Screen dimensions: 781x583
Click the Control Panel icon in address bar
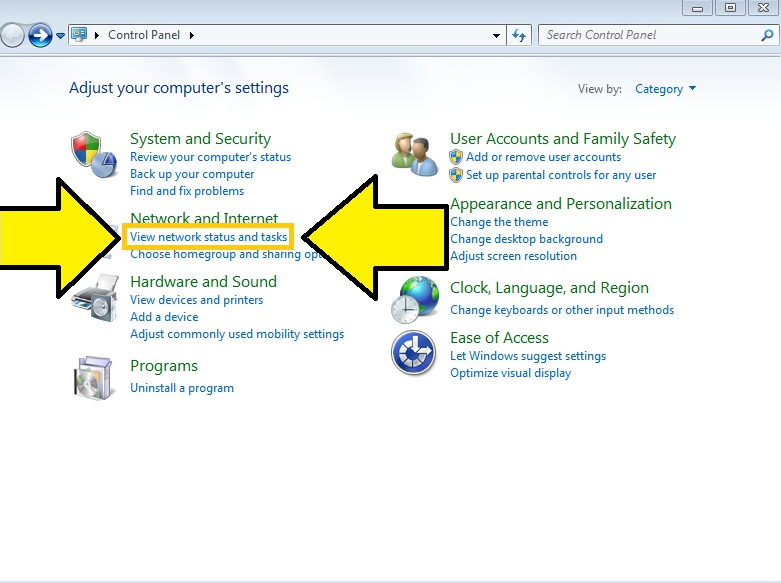(x=79, y=35)
